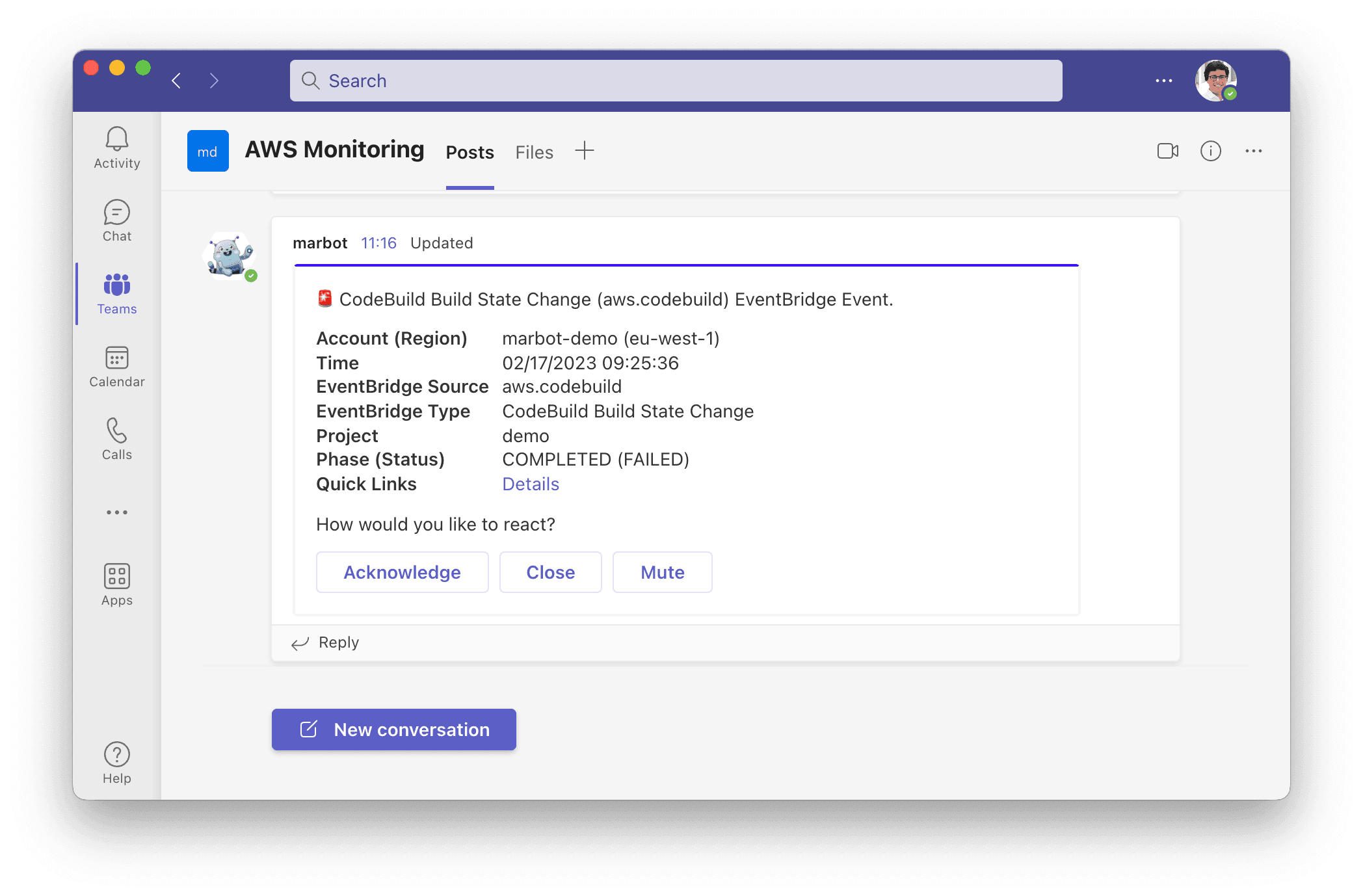Switch to the Posts tab

click(470, 152)
